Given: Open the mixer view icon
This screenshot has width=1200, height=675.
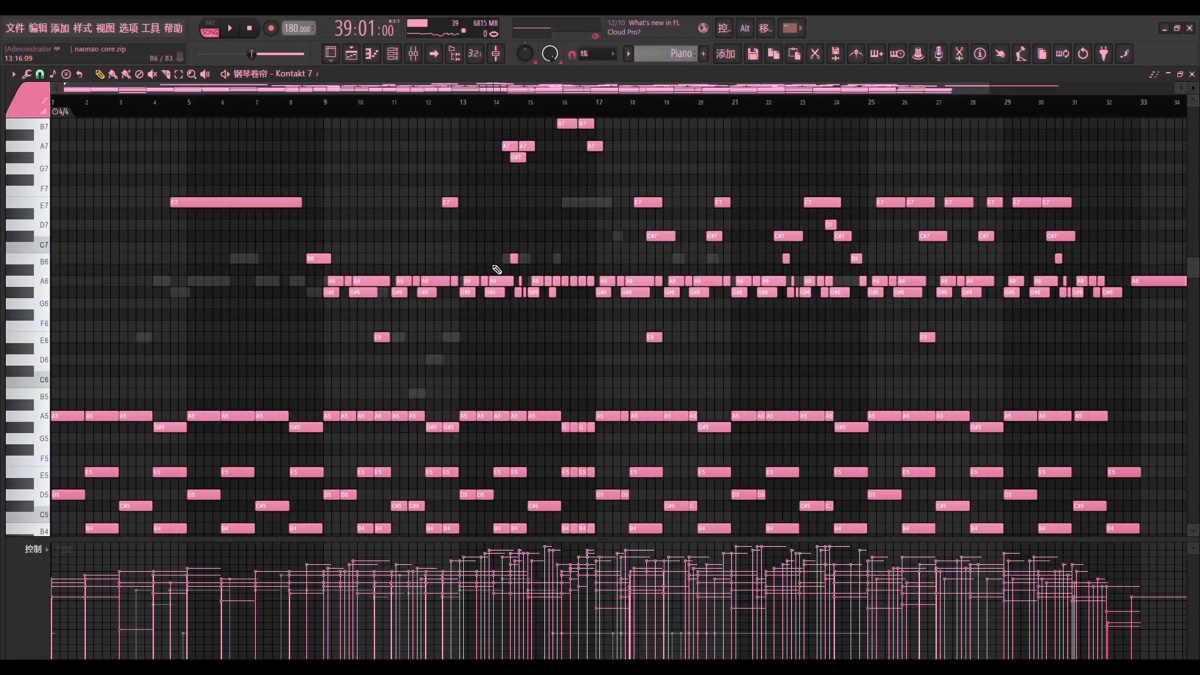Looking at the screenshot, I should pos(412,53).
